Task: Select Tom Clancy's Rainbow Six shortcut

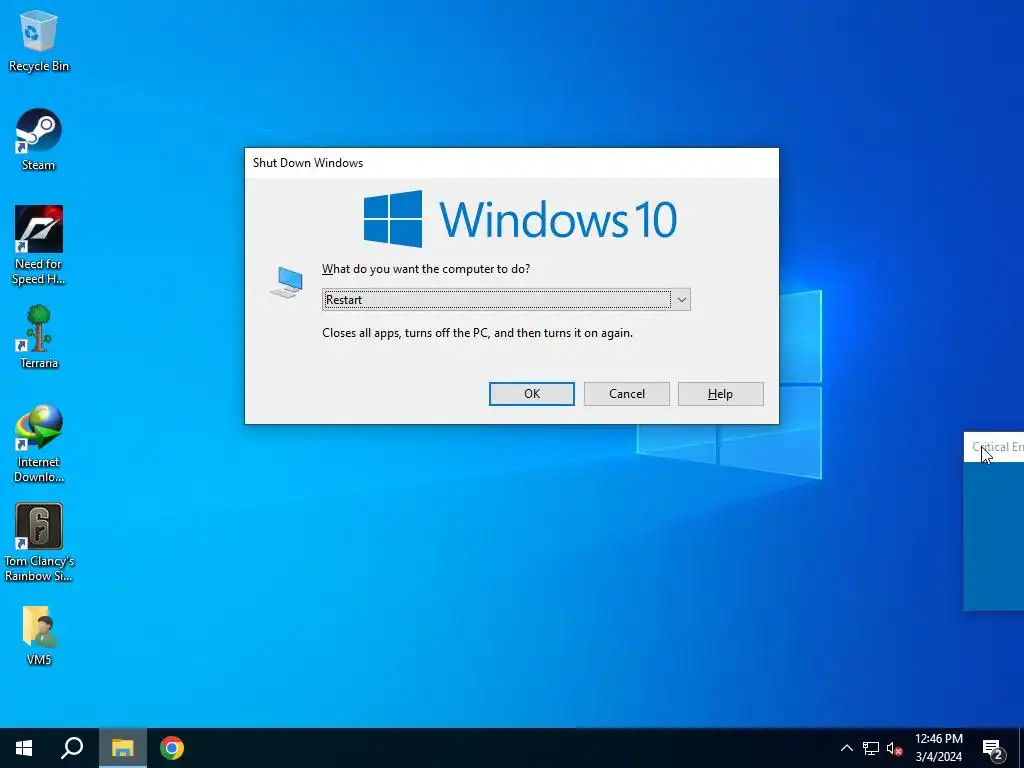Action: [x=39, y=542]
